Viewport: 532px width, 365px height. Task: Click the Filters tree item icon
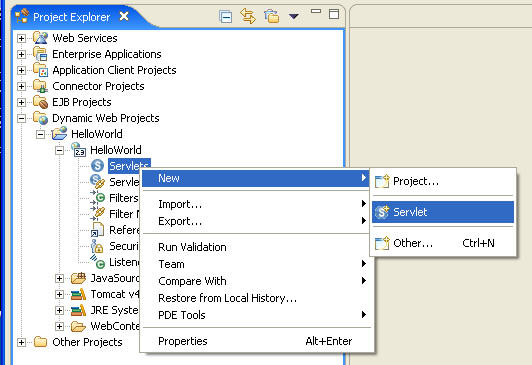click(98, 197)
